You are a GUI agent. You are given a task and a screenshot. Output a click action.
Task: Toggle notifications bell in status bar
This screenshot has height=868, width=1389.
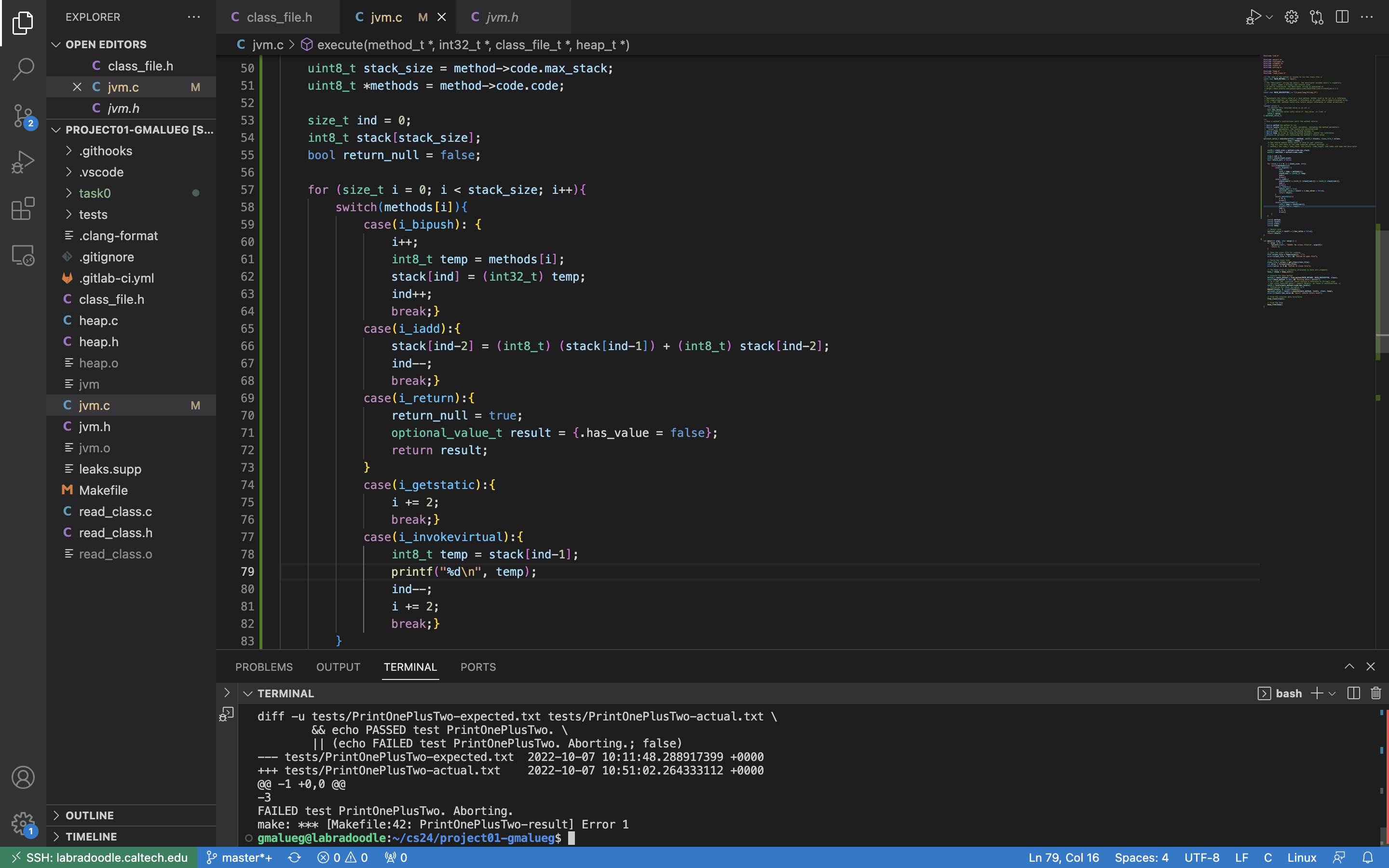click(x=1368, y=858)
